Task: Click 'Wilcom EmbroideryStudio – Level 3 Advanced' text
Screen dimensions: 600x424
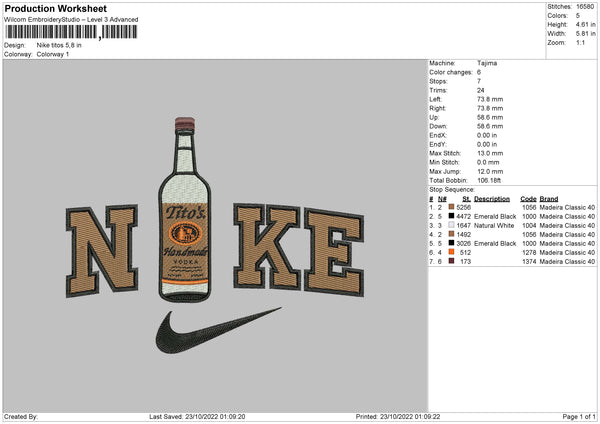Action: 71,20
